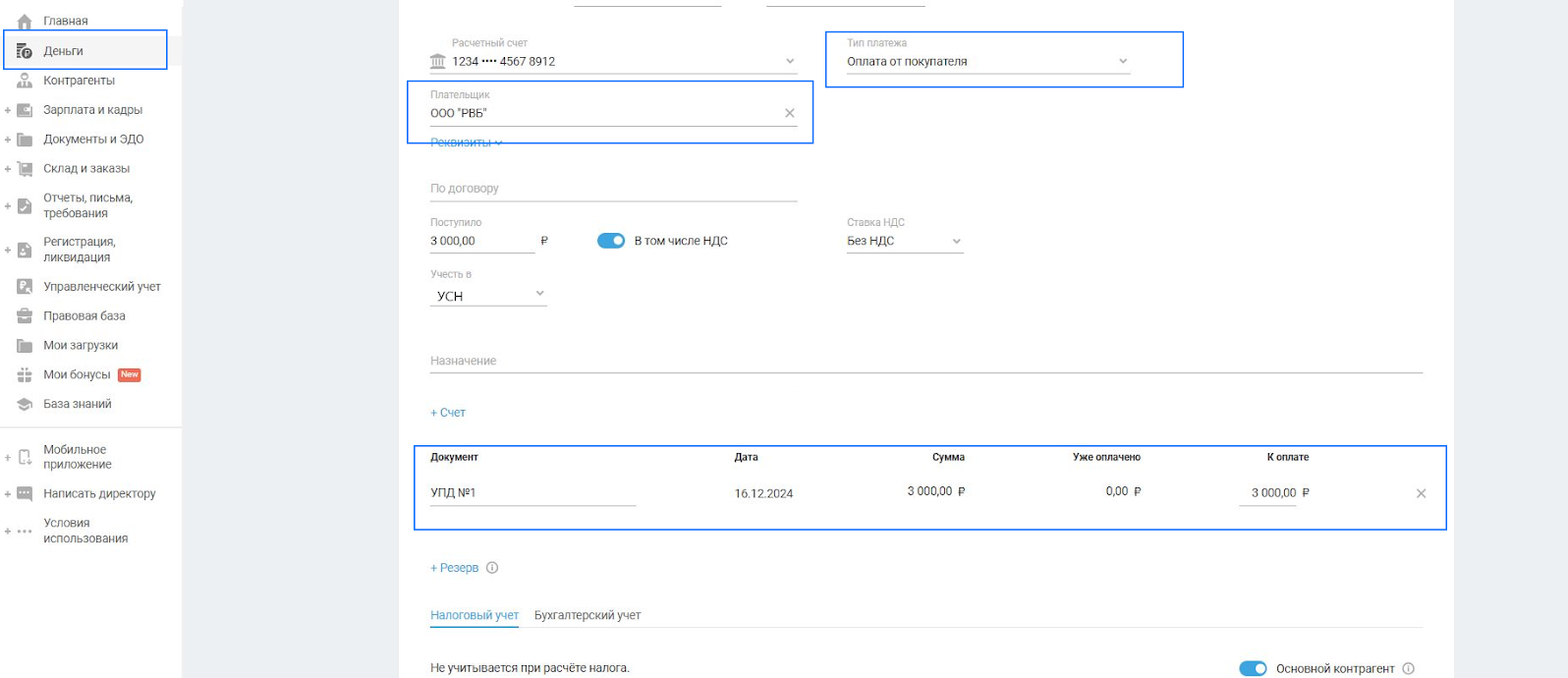Click the + Счет link
This screenshot has width=1568, height=678.
(448, 413)
